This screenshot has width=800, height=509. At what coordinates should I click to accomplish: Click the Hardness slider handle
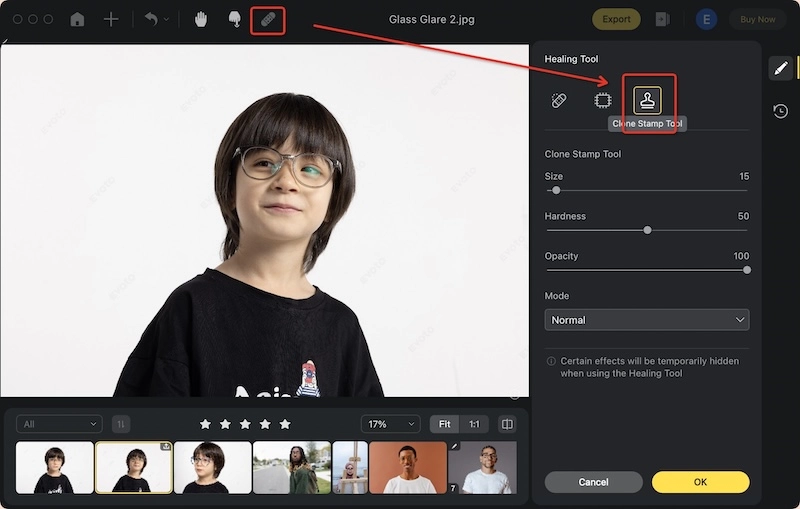[x=647, y=230]
